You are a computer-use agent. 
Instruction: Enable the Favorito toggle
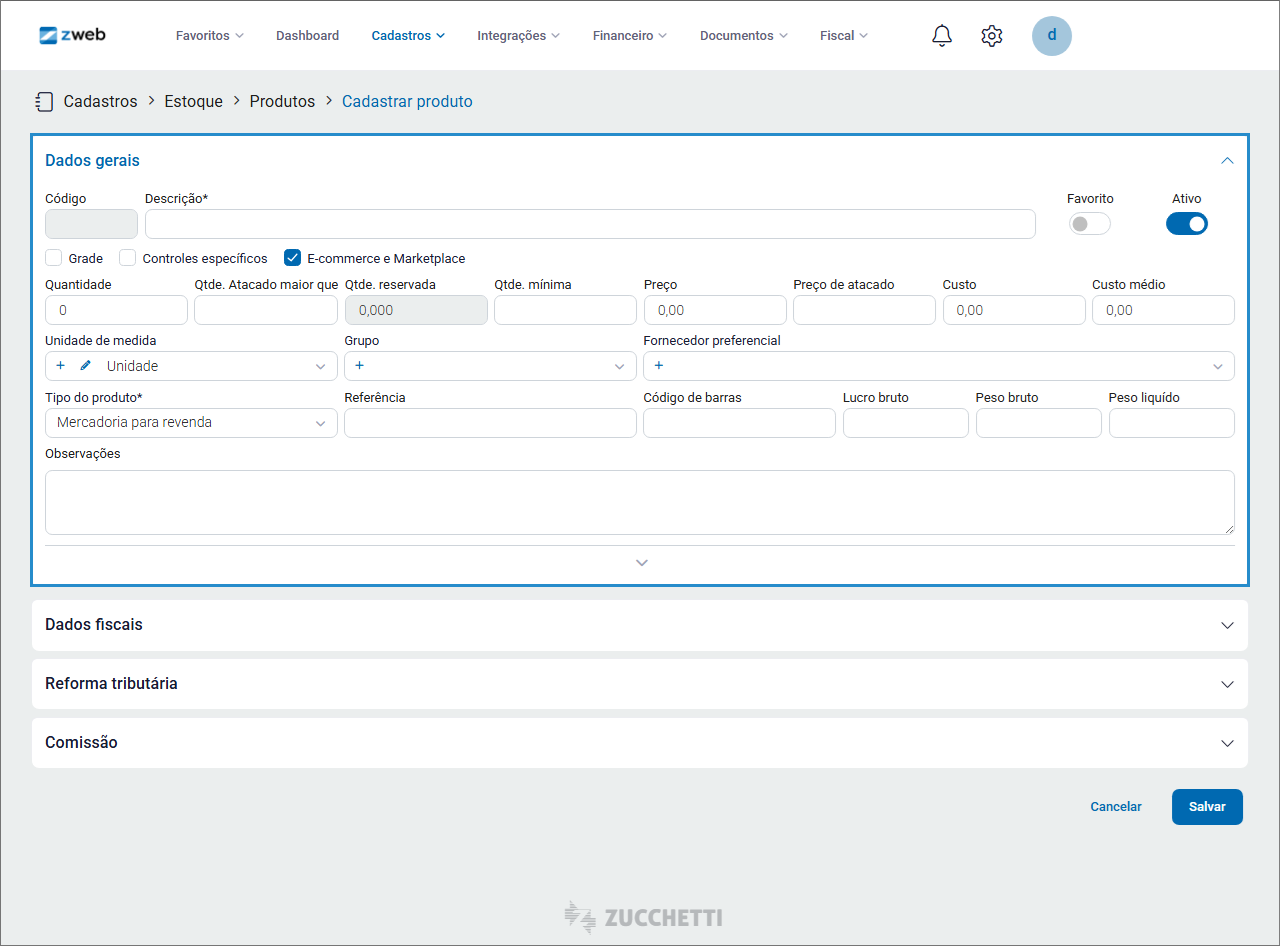[x=1089, y=224]
